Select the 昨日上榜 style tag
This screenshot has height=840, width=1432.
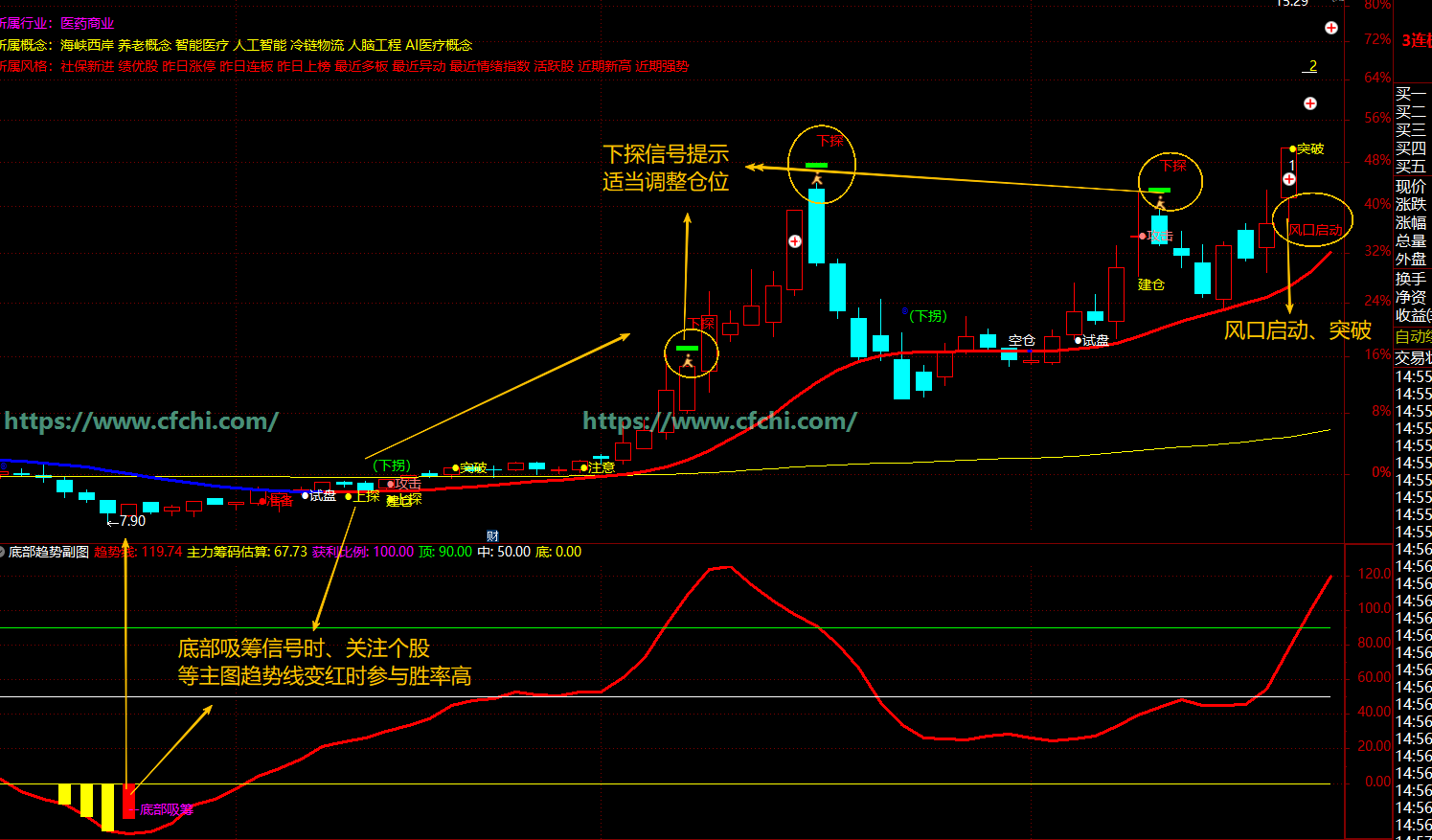click(304, 66)
